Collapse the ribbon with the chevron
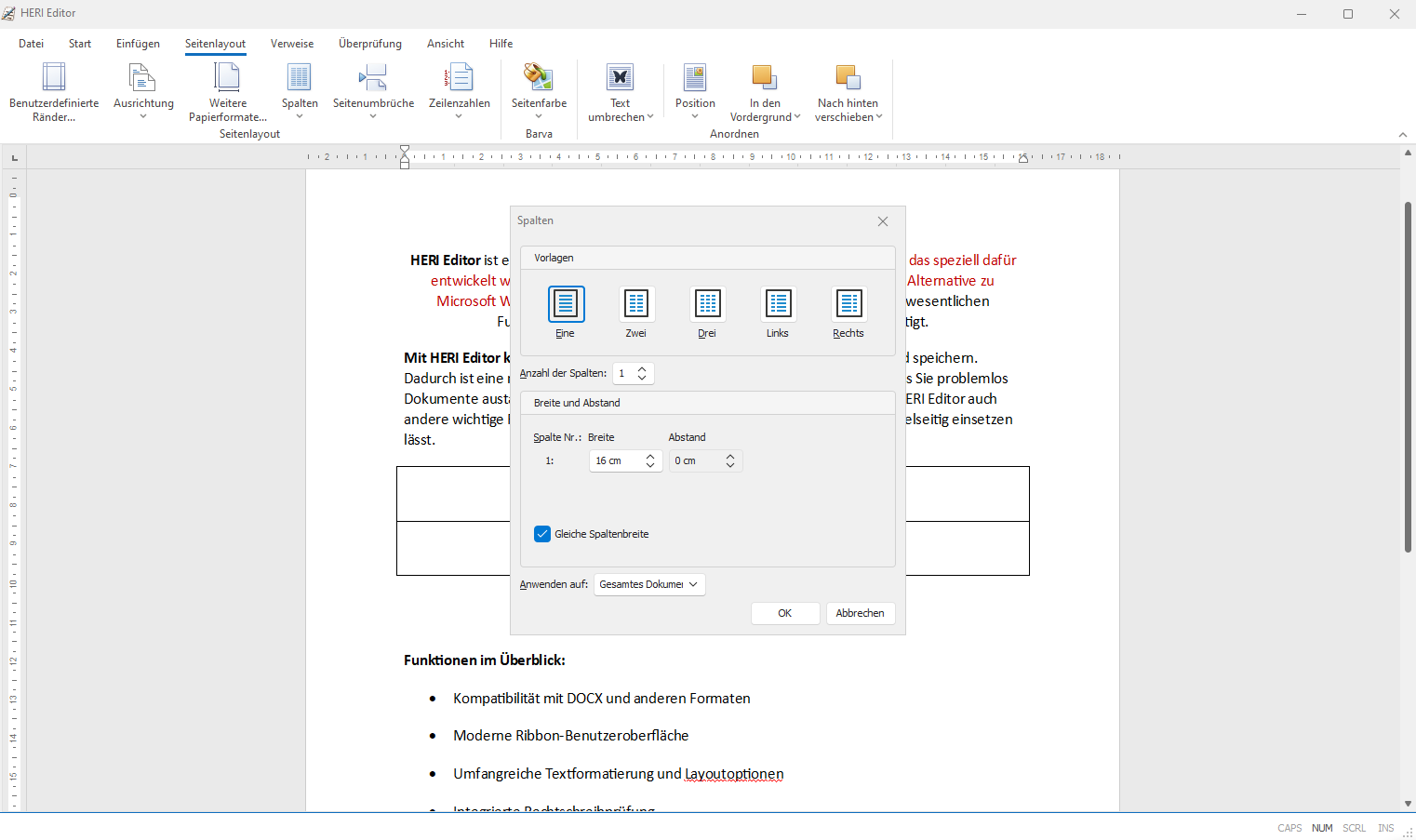 [1403, 135]
